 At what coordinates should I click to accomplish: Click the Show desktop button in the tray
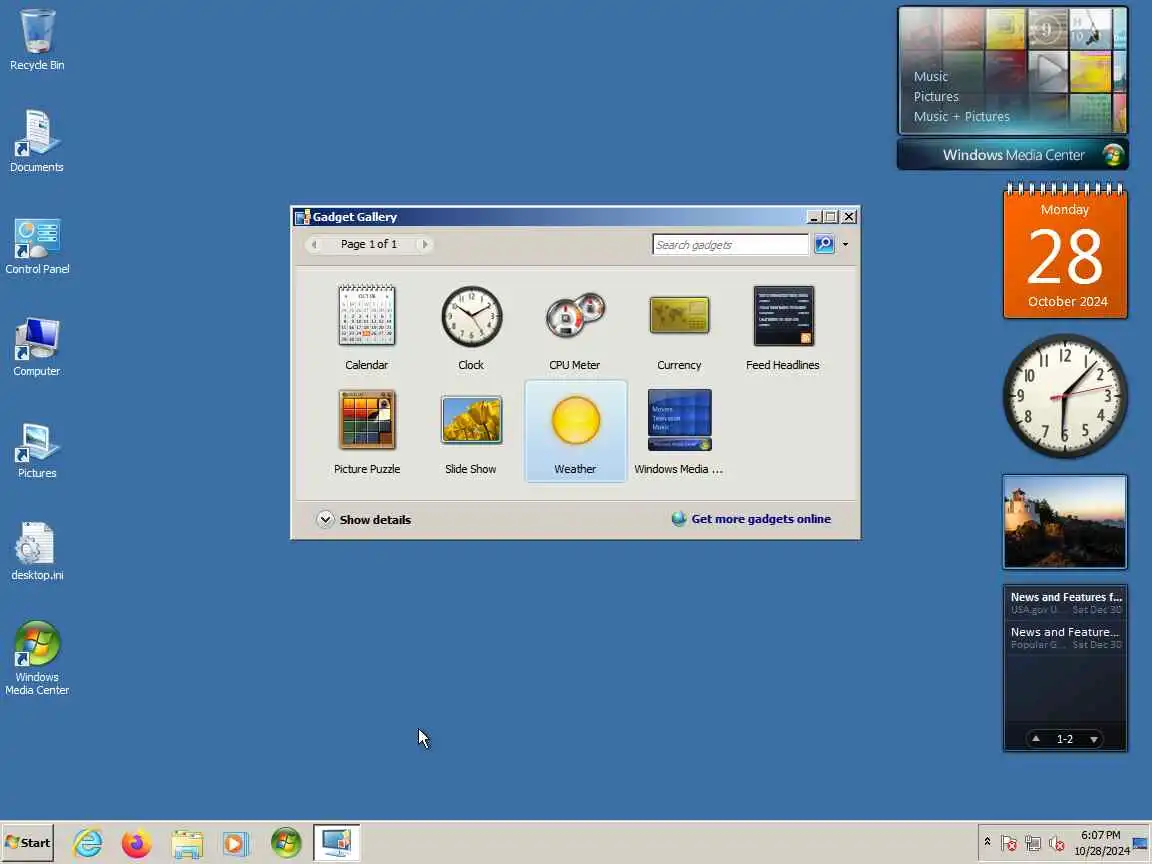coord(1140,843)
